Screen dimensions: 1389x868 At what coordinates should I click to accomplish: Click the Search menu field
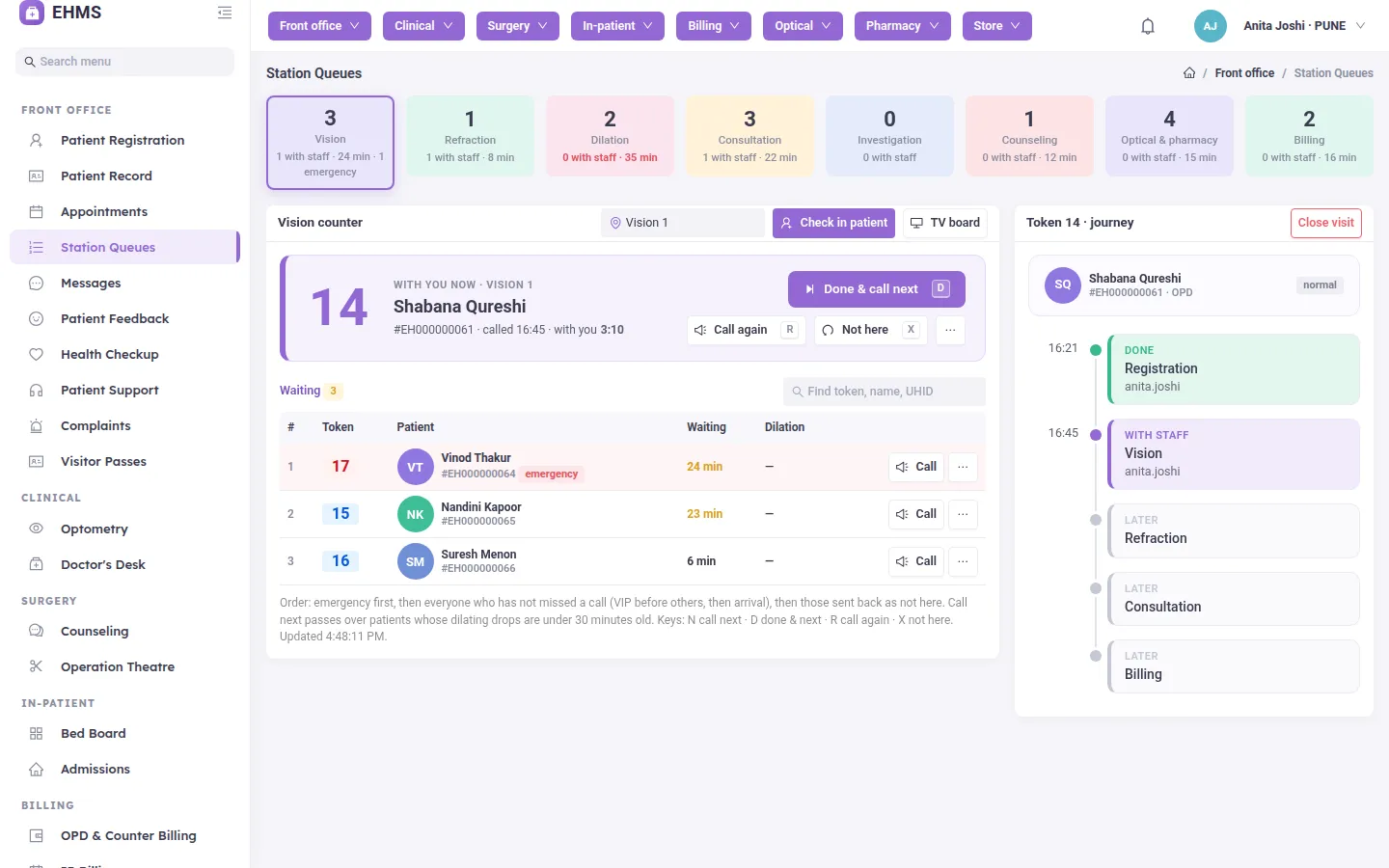pyautogui.click(x=124, y=62)
